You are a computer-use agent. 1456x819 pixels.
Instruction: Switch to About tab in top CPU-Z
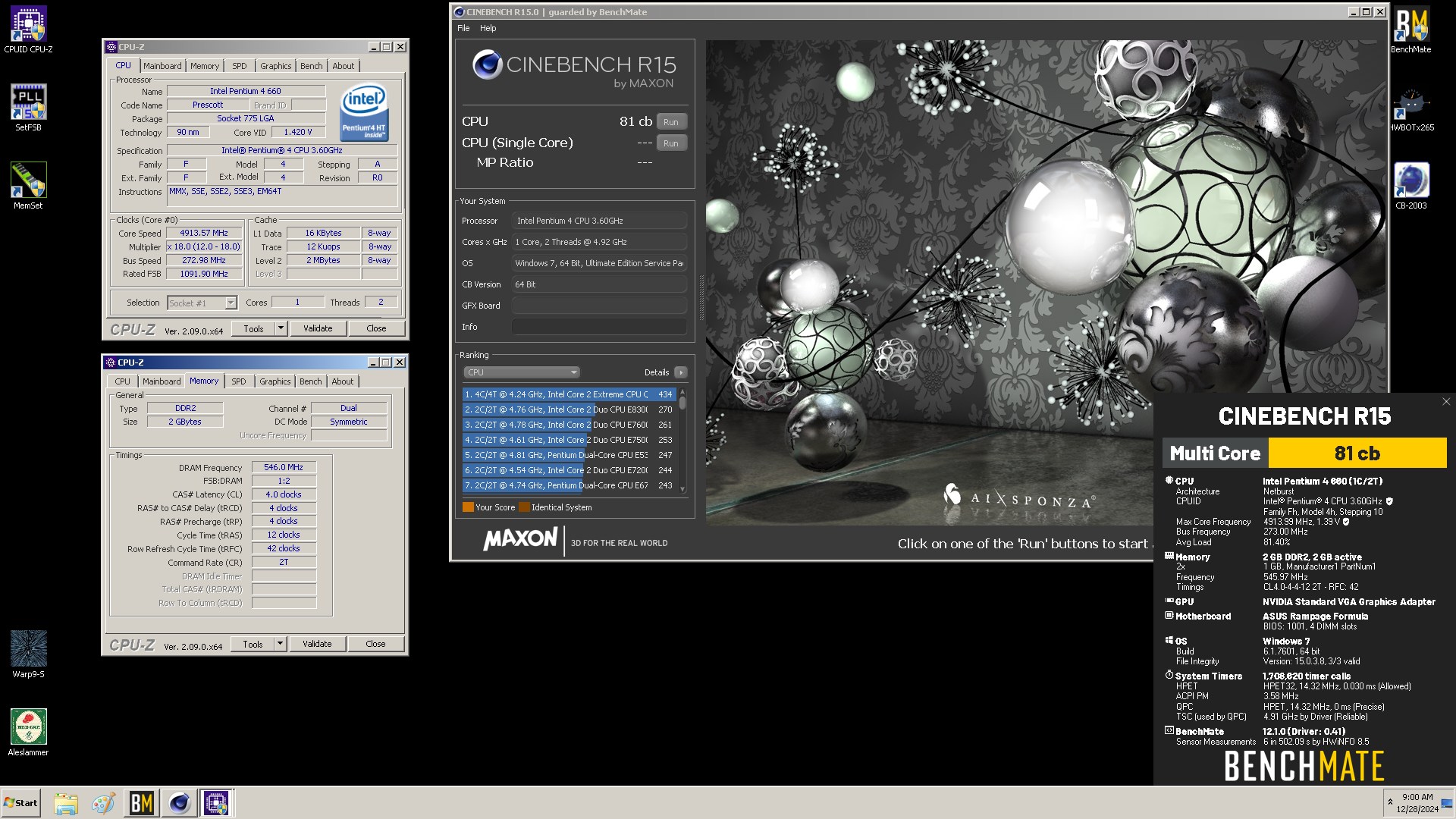[344, 66]
